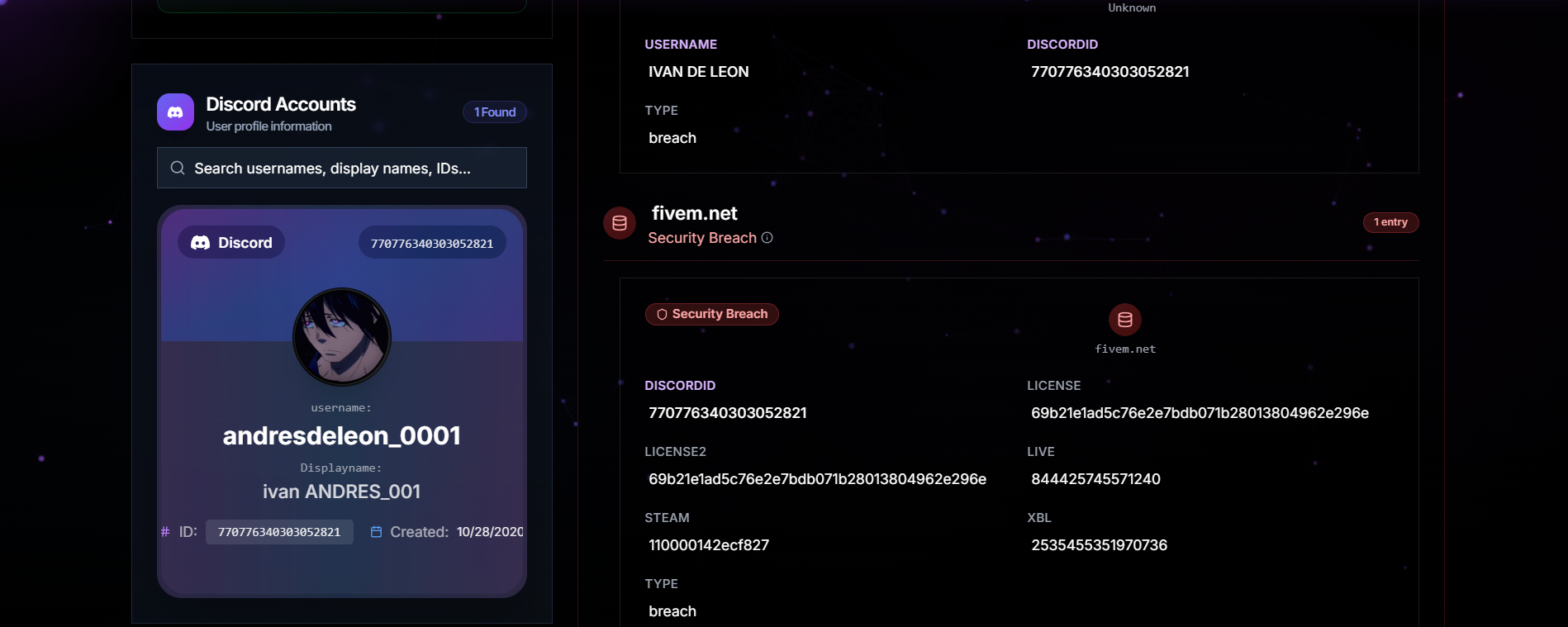Select the LIVE value 844425745571240
1568x627 pixels.
1095,479
